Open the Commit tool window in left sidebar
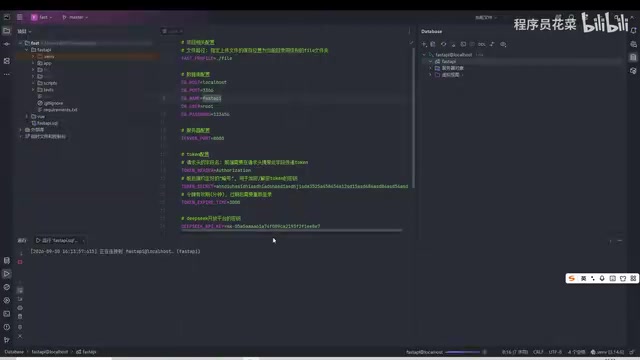The image size is (640, 360). [x=7, y=44]
